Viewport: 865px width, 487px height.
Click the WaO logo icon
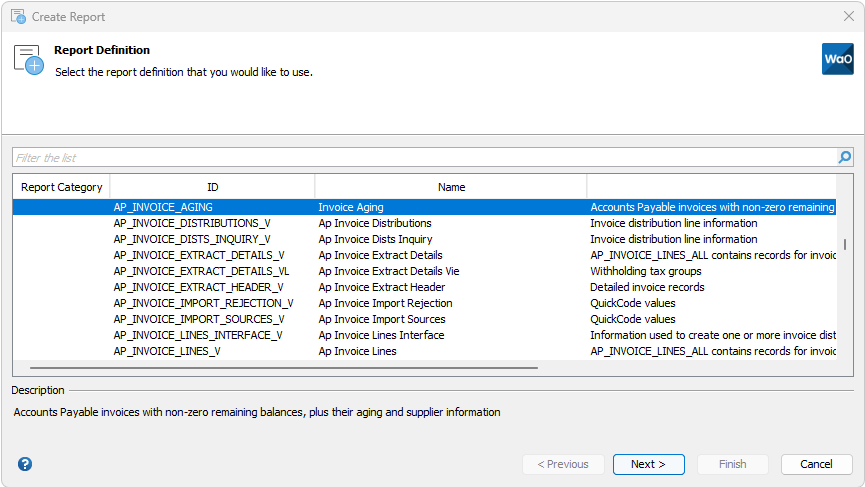pos(837,59)
